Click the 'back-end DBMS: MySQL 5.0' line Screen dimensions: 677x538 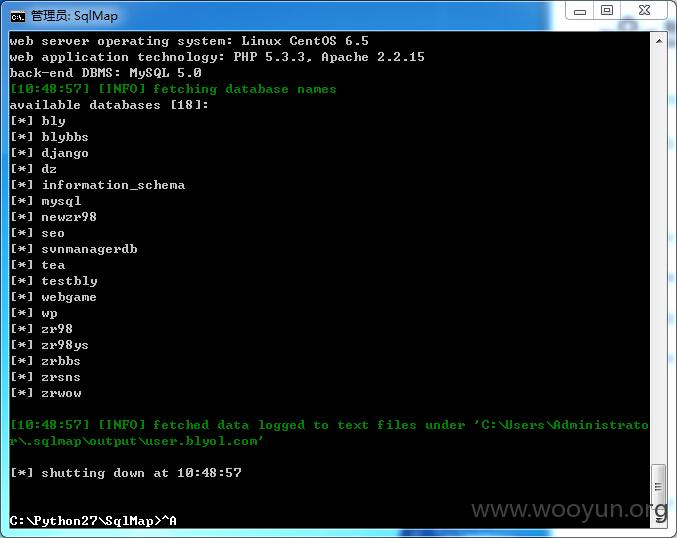pyautogui.click(x=106, y=73)
